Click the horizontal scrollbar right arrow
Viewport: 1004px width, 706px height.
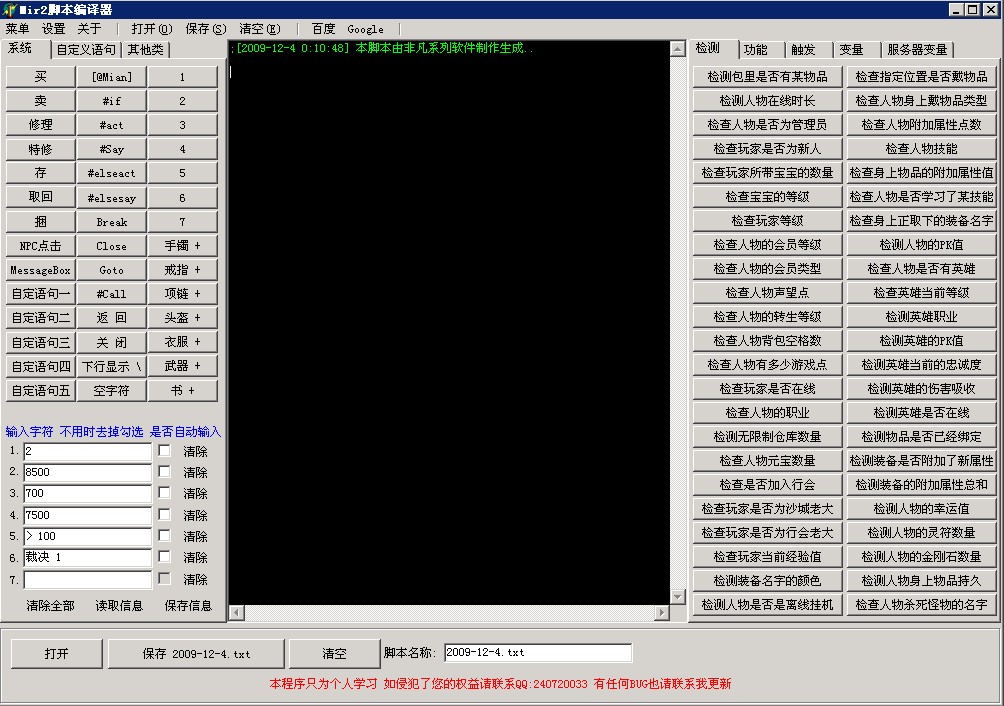click(x=661, y=612)
